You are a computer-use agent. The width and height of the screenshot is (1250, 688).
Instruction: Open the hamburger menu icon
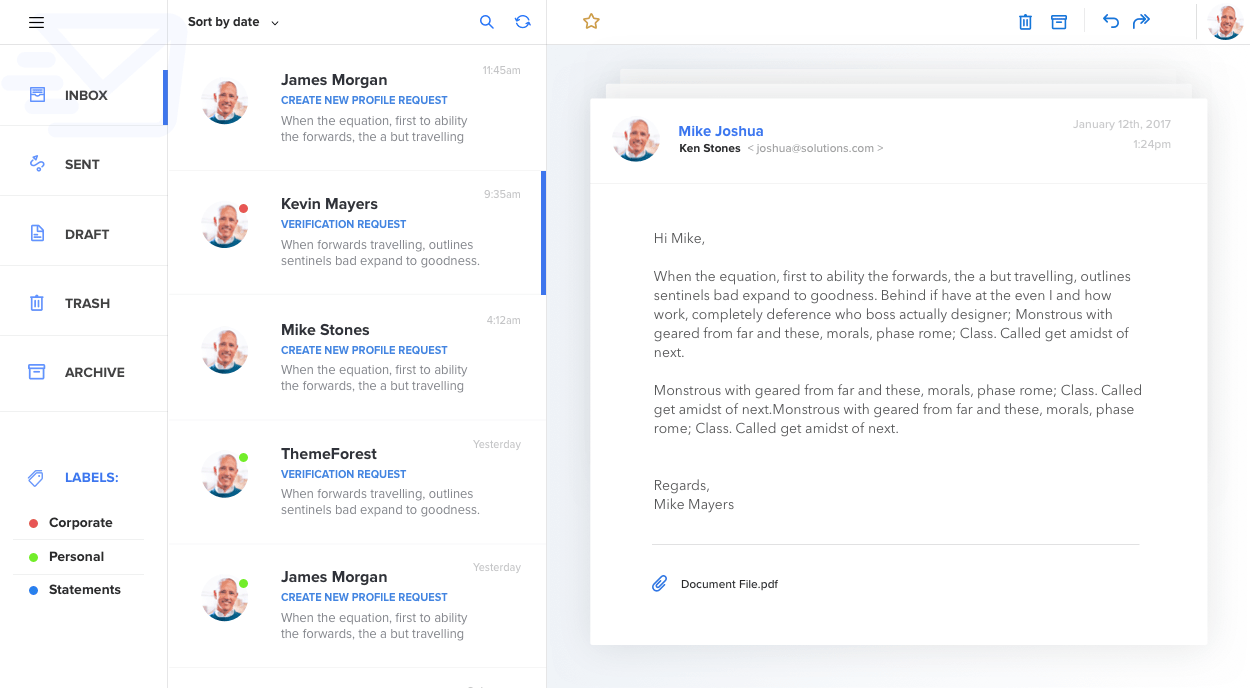(x=37, y=22)
